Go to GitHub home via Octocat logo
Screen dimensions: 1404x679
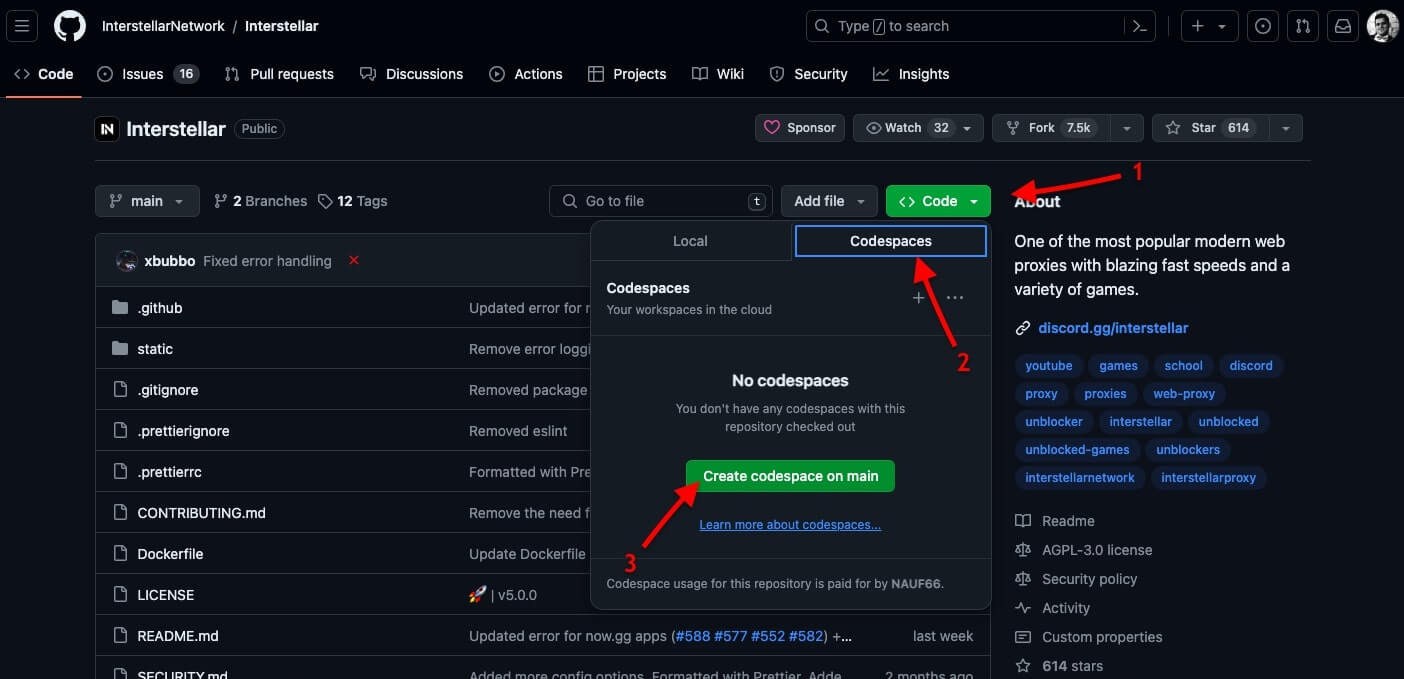point(69,26)
